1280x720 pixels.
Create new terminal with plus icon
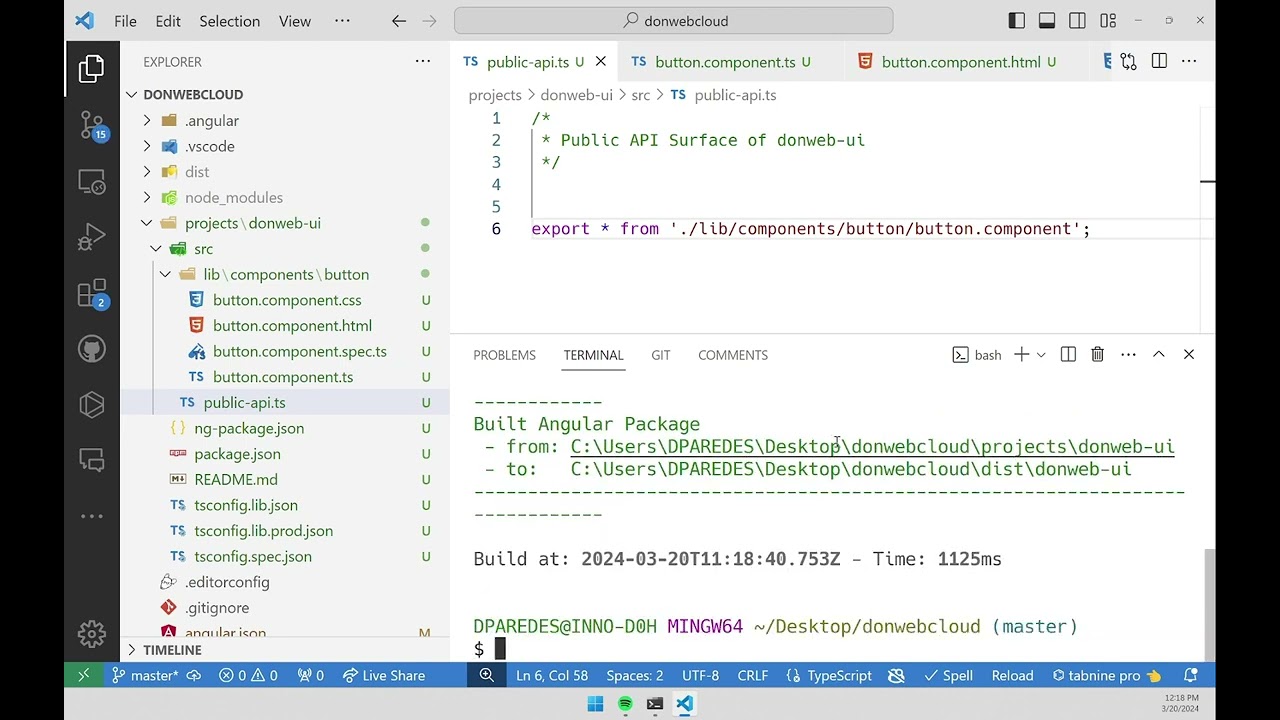[1021, 354]
